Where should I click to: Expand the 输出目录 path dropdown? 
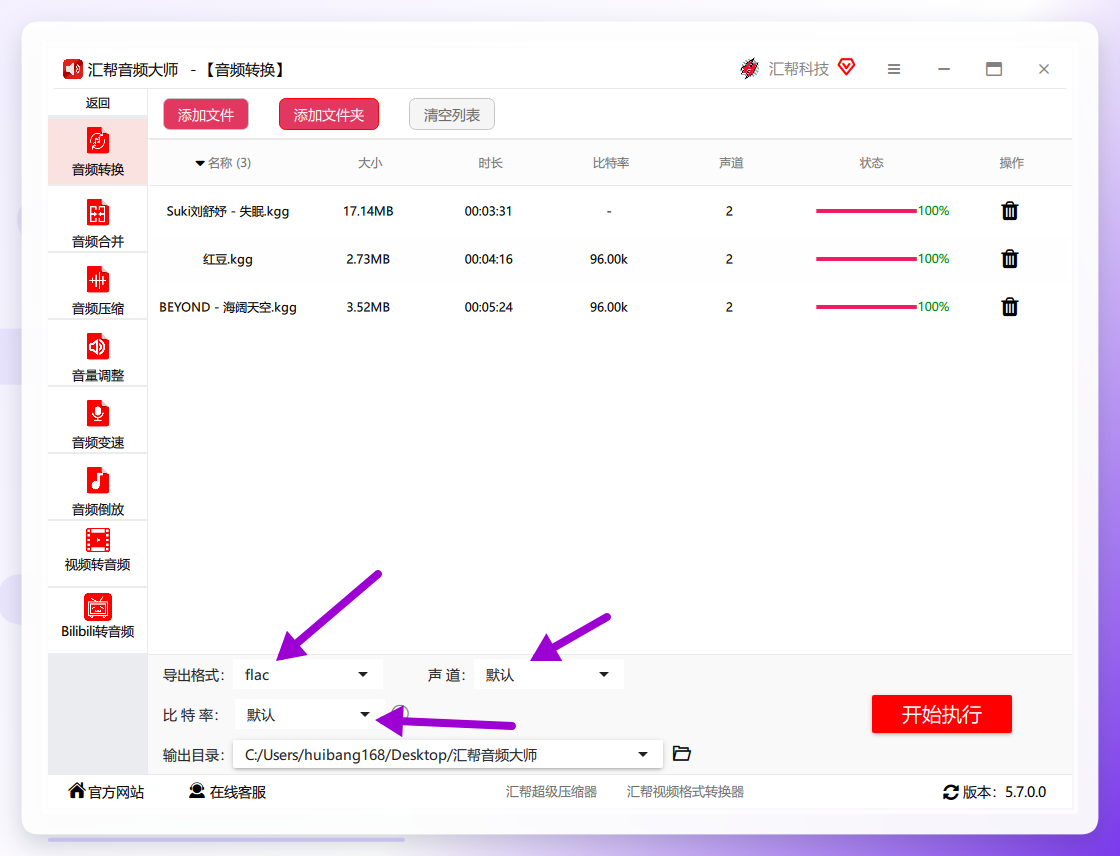coord(643,755)
